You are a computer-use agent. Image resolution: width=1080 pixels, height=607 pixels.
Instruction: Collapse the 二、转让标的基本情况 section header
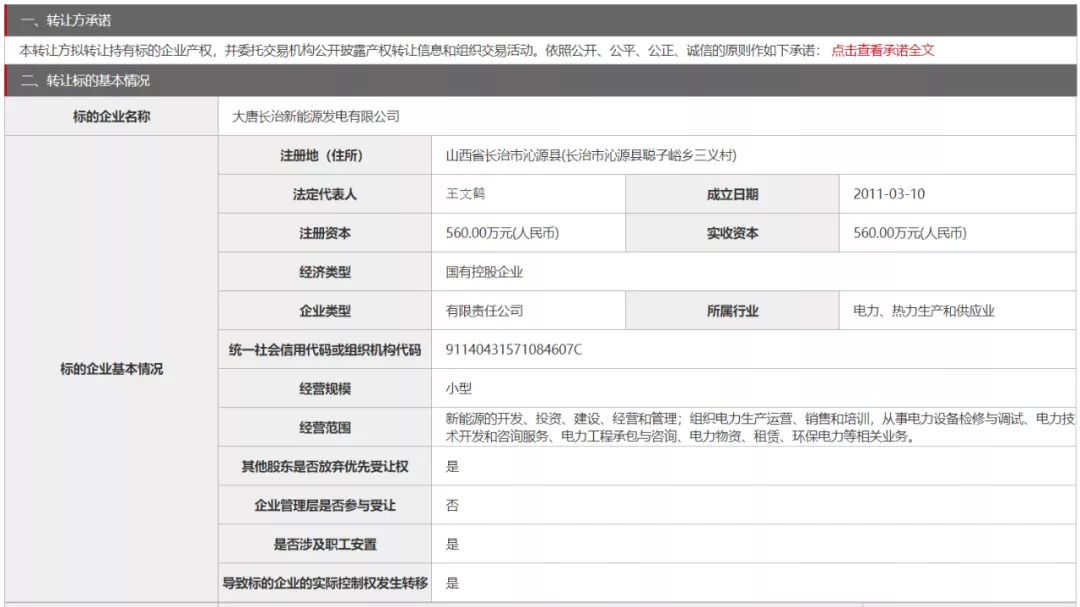click(x=85, y=81)
